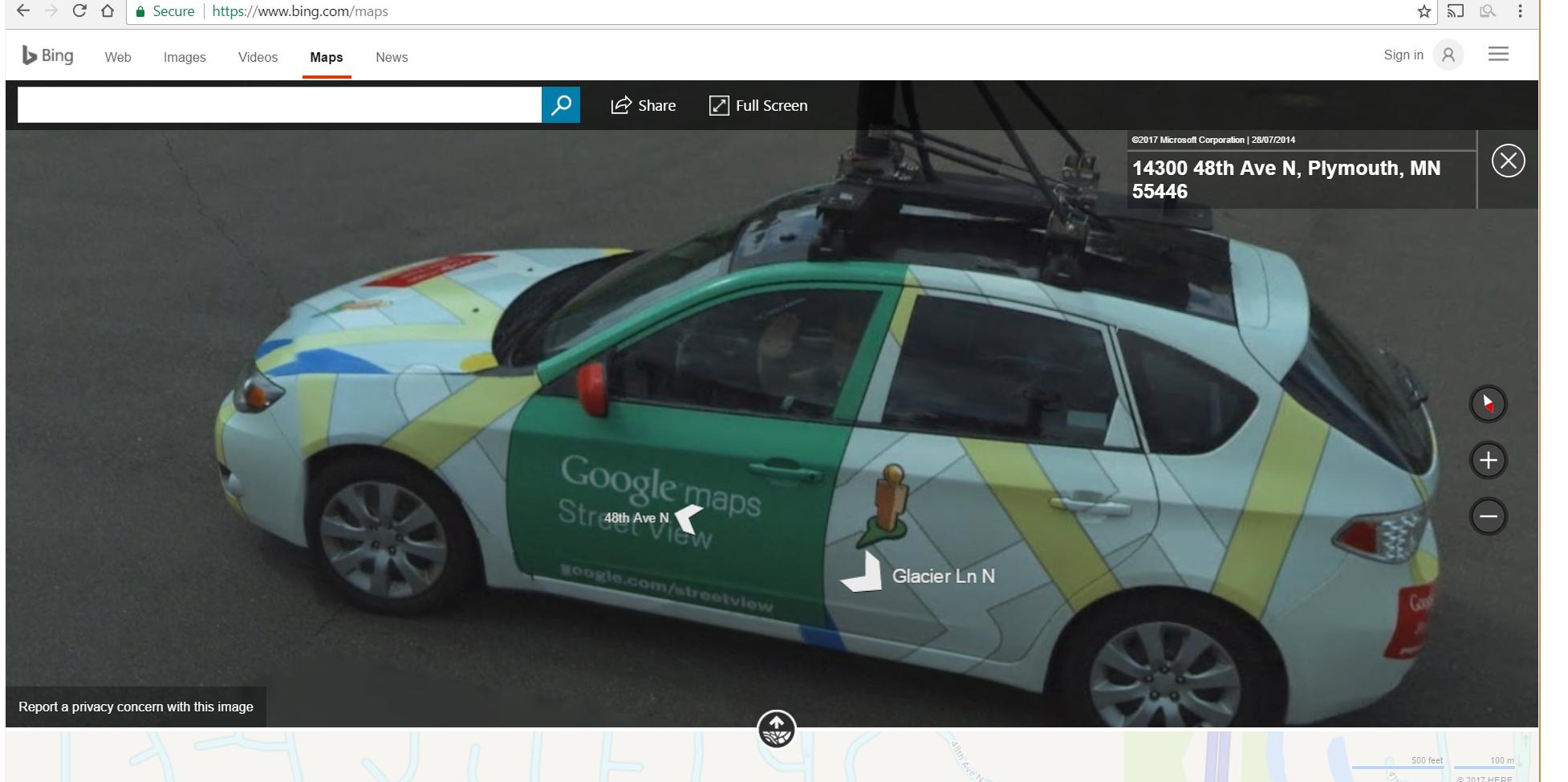1568x782 pixels.
Task: Open Sign in account icon
Action: pos(1448,55)
